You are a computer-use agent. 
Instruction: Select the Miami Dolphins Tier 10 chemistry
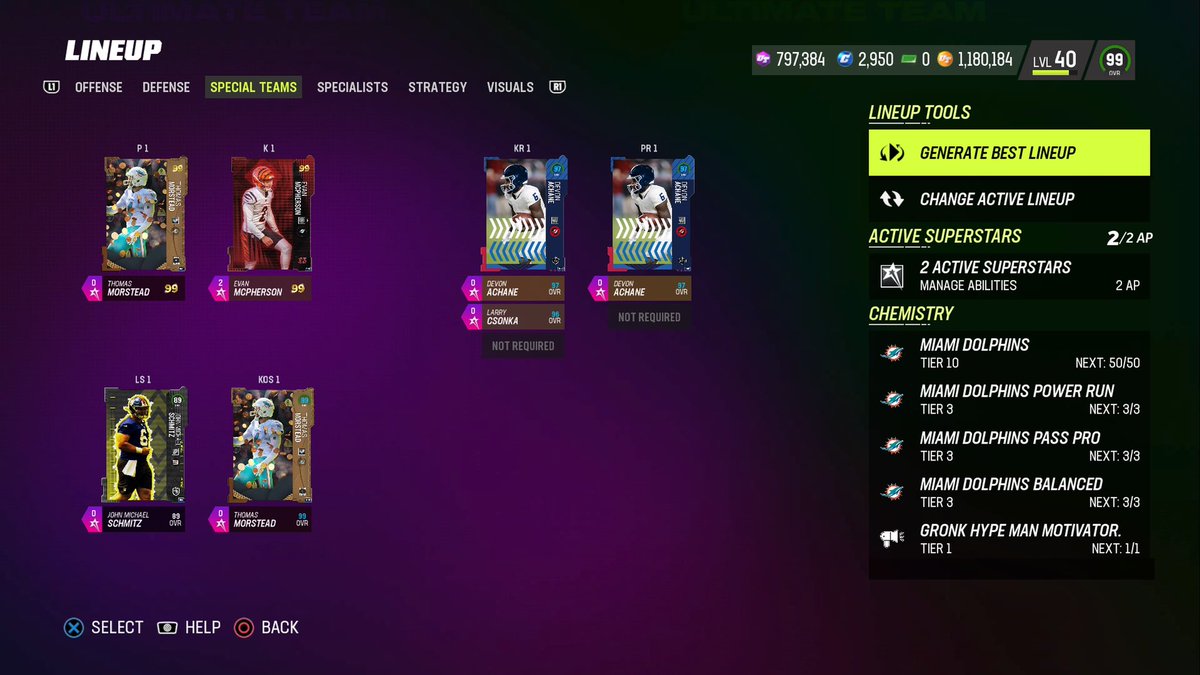coord(1009,353)
